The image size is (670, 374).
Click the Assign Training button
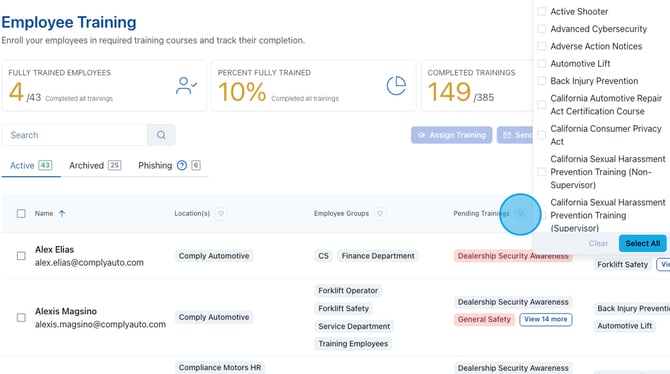click(x=452, y=135)
